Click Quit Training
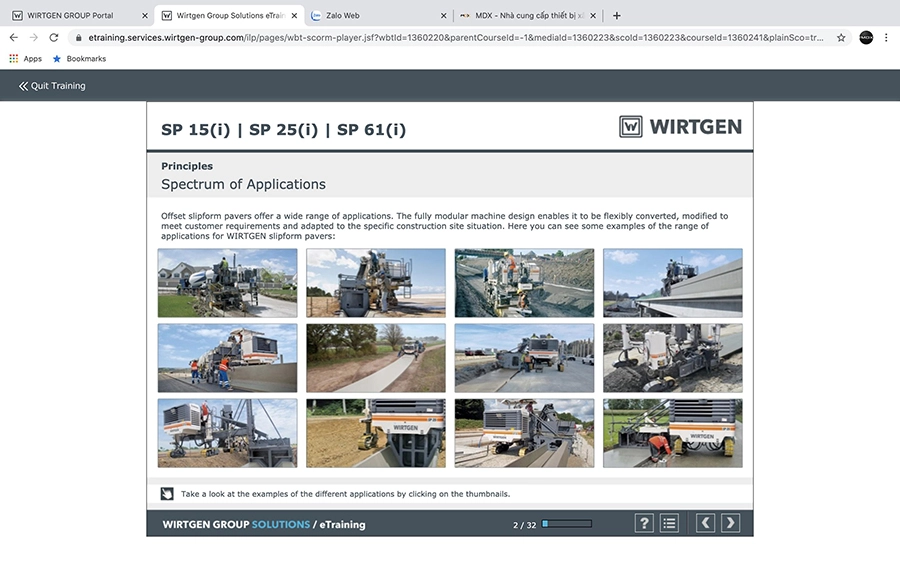The height and width of the screenshot is (563, 900). coord(52,86)
